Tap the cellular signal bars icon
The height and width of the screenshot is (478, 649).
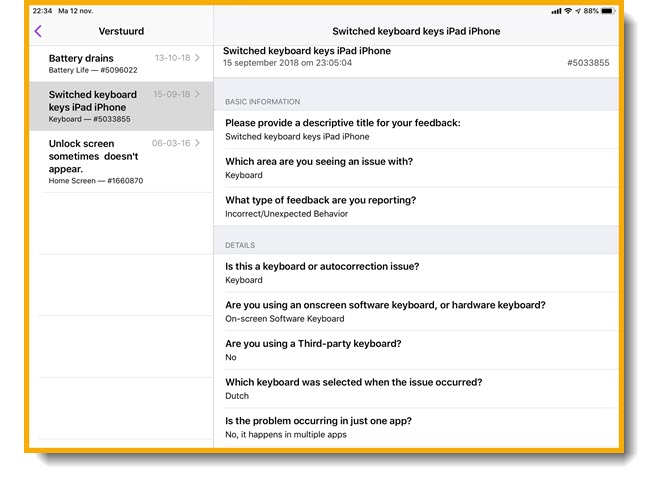556,11
